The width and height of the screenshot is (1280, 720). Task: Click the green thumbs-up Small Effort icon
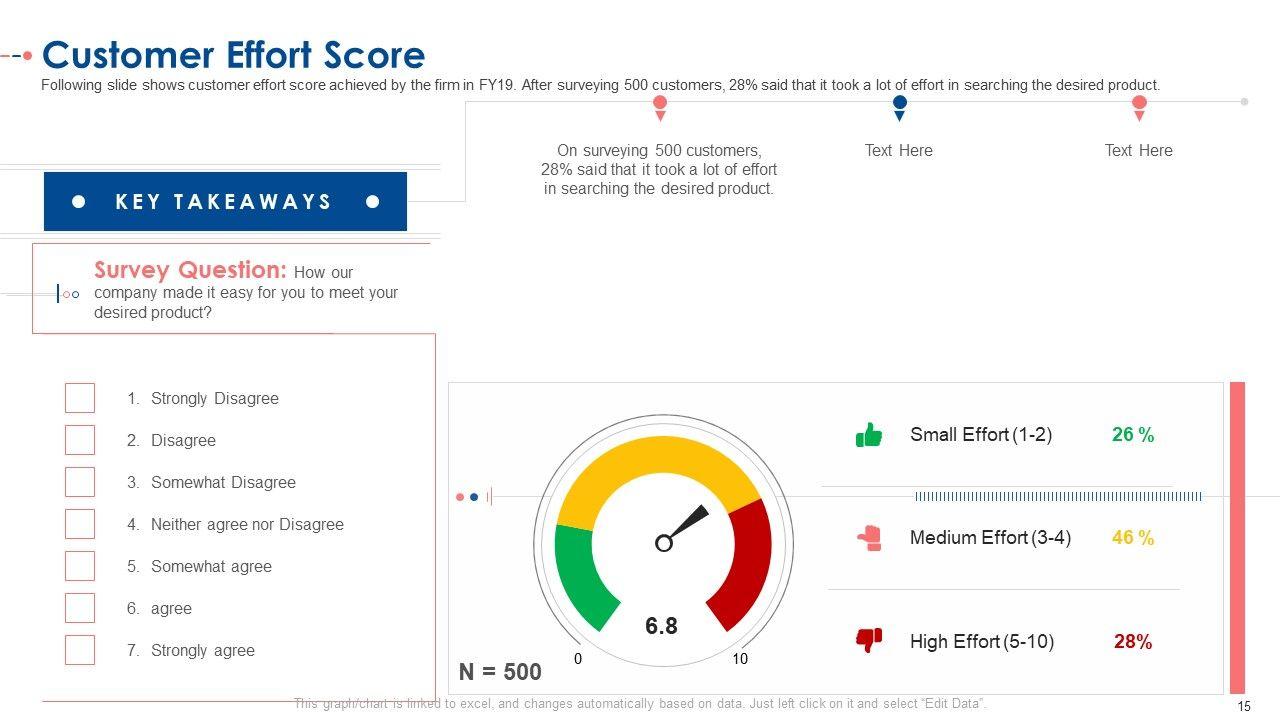click(x=869, y=435)
